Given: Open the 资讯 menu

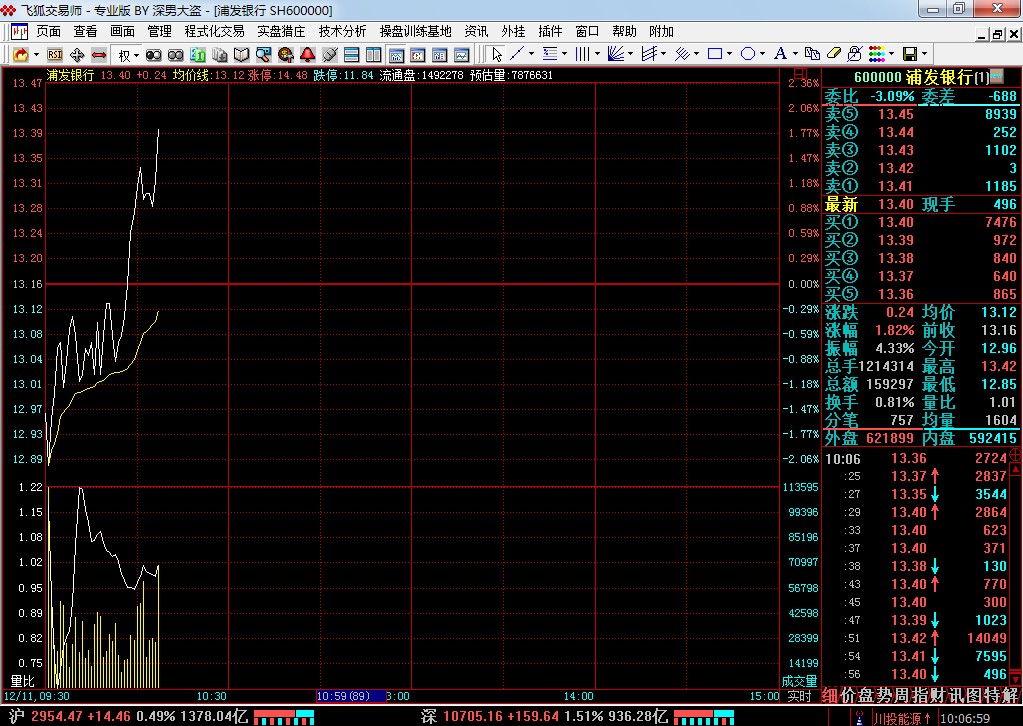Looking at the screenshot, I should point(476,31).
